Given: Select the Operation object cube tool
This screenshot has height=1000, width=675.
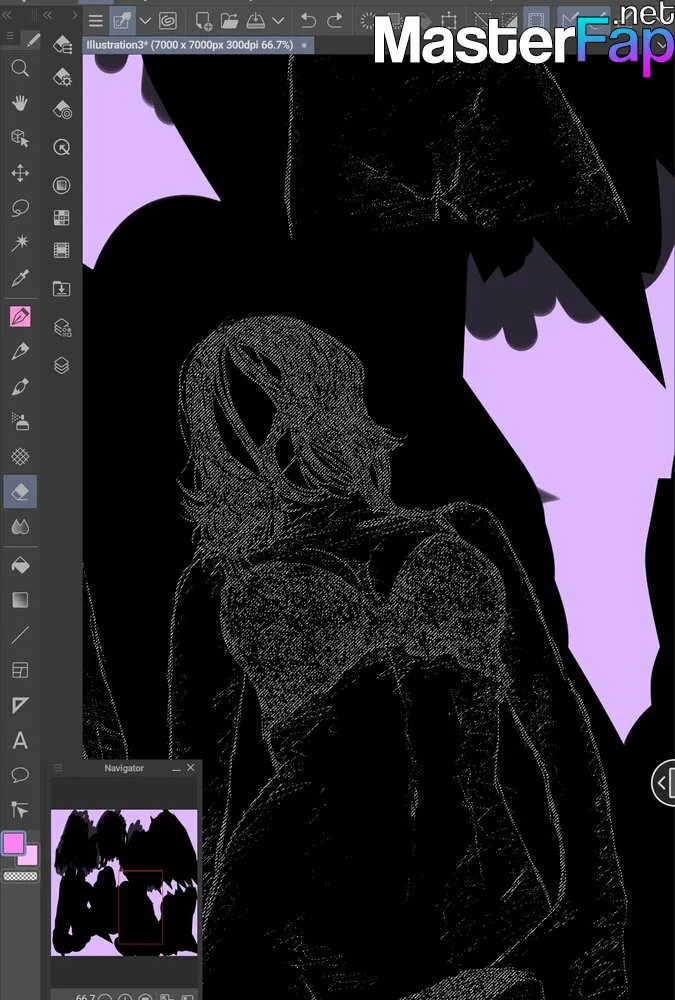Looking at the screenshot, I should (20, 138).
